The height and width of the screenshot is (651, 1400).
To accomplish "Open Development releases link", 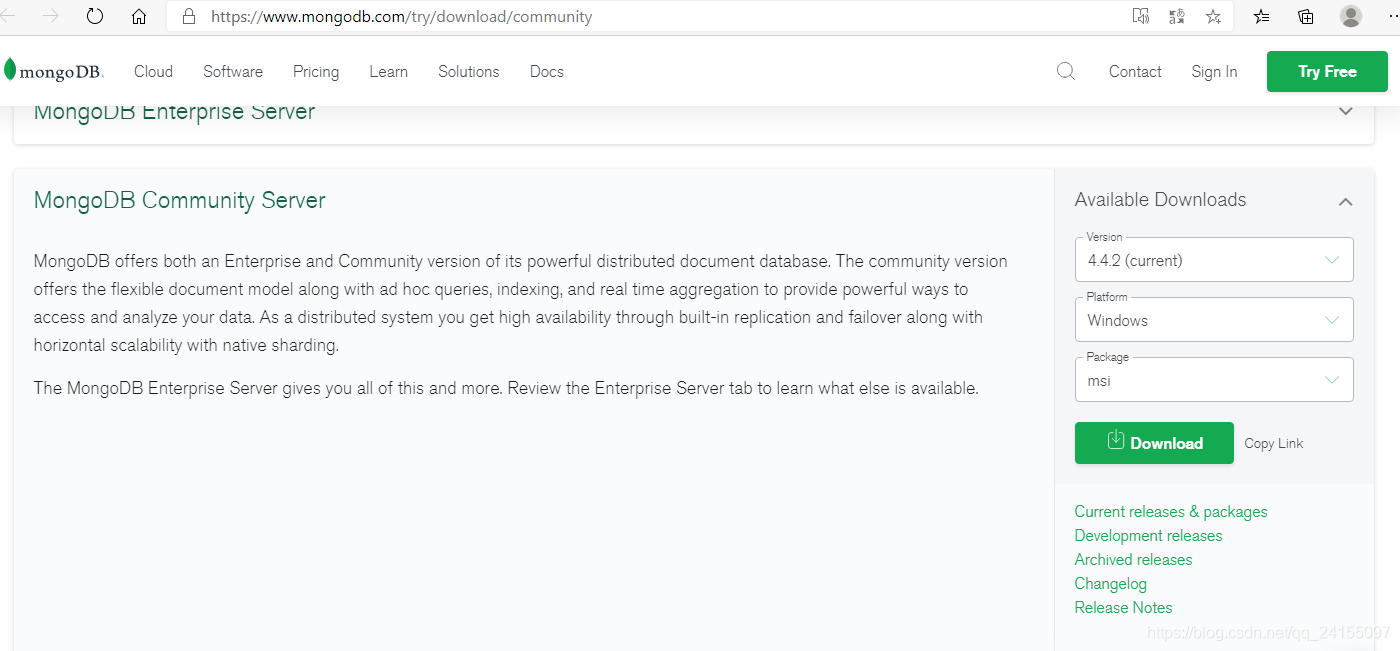I will (1148, 536).
